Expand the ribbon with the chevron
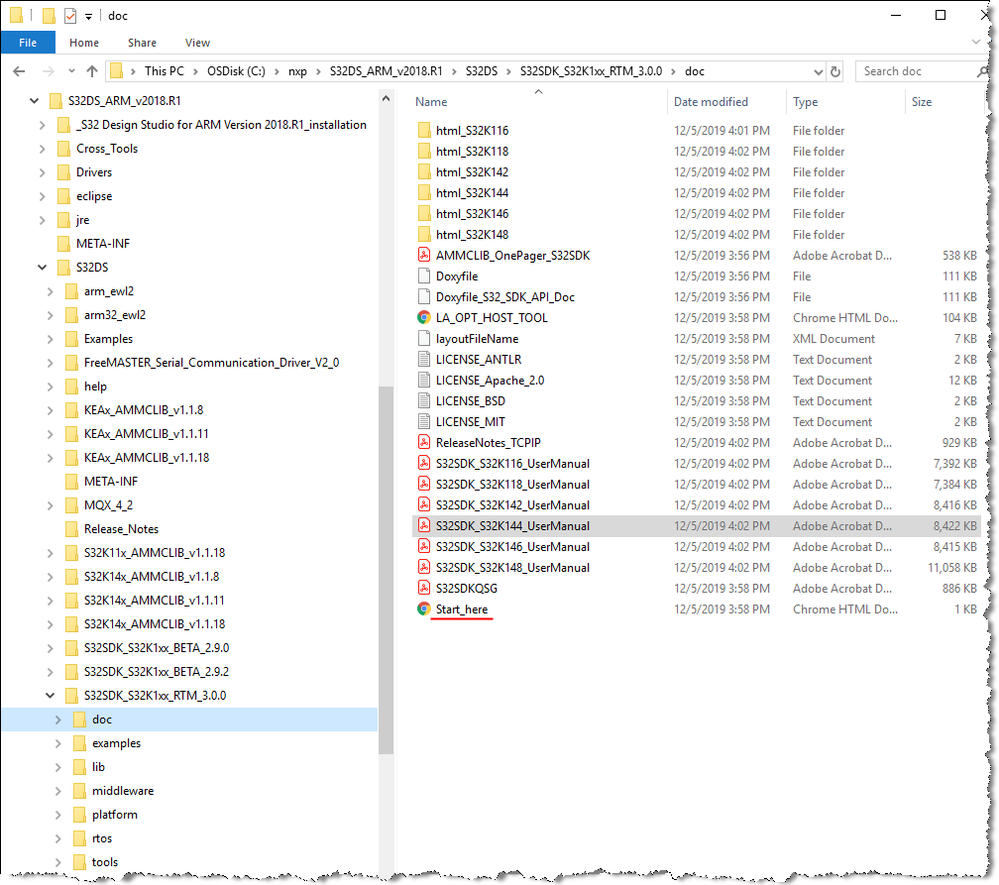 point(976,42)
